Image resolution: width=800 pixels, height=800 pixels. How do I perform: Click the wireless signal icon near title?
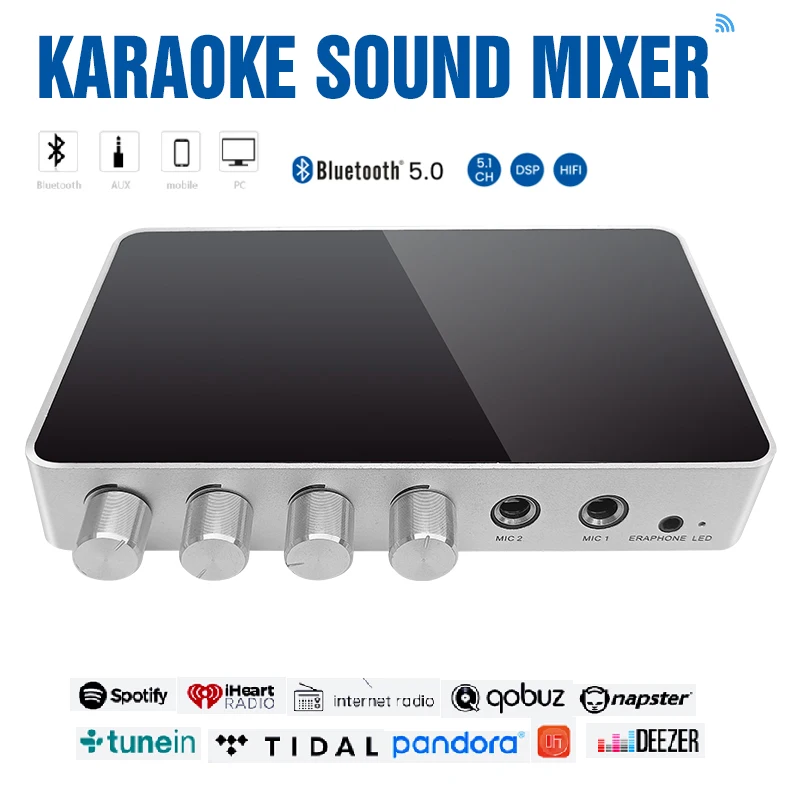pyautogui.click(x=724, y=23)
